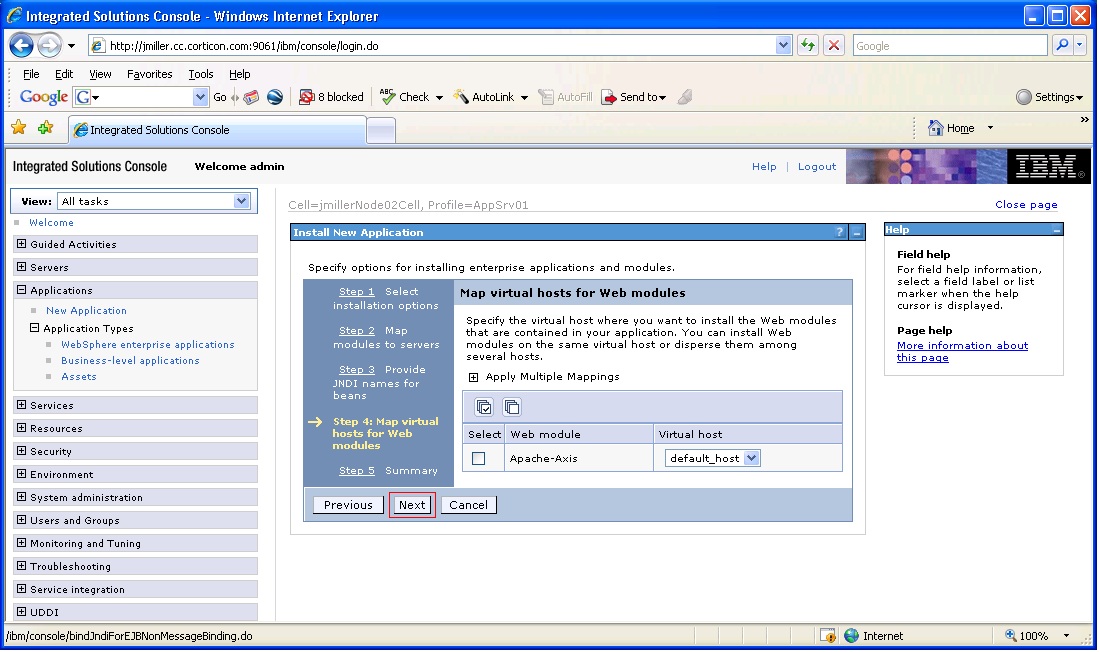
Task: Click the Refresh page icon
Action: point(808,46)
